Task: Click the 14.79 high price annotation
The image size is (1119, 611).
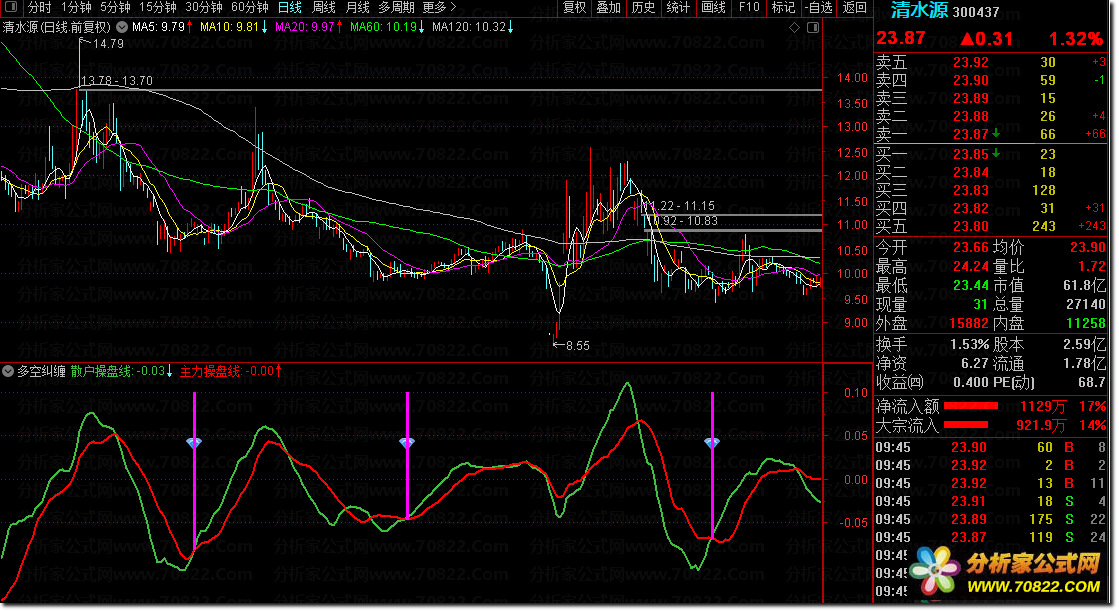Action: pos(108,44)
